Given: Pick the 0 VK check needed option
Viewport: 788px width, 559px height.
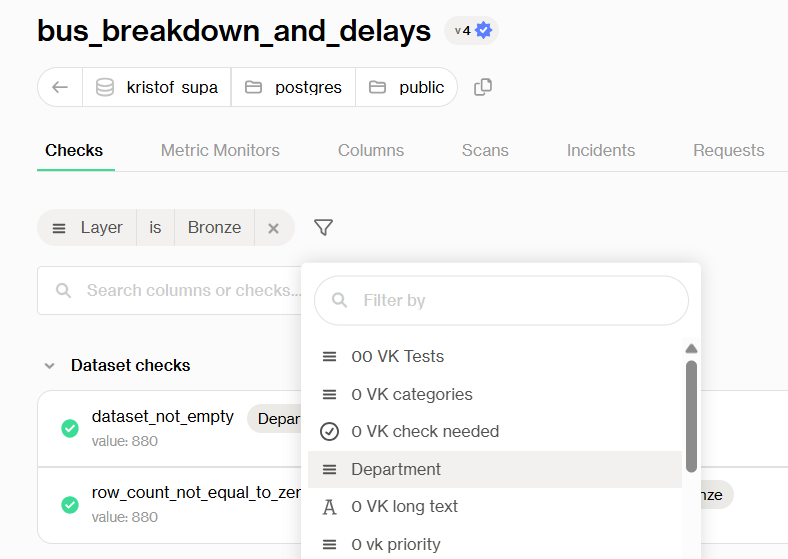Looking at the screenshot, I should pyautogui.click(x=425, y=431).
